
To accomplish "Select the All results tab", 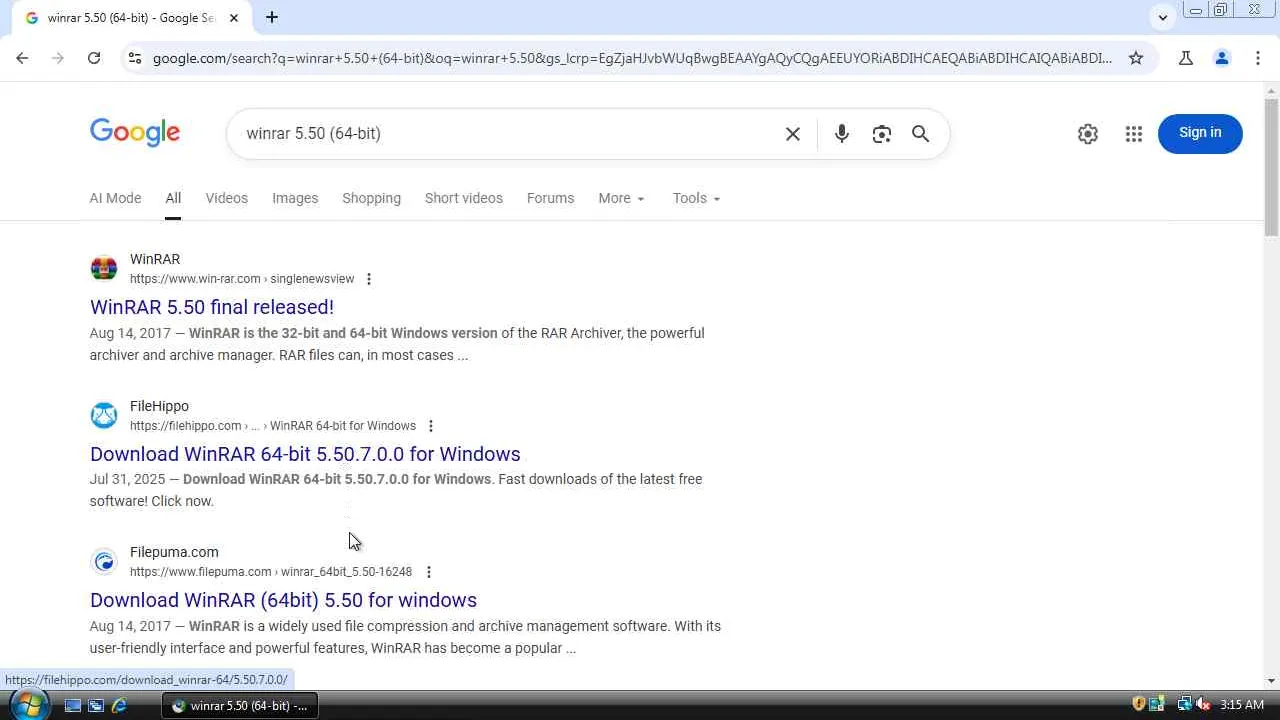I will point(173,198).
